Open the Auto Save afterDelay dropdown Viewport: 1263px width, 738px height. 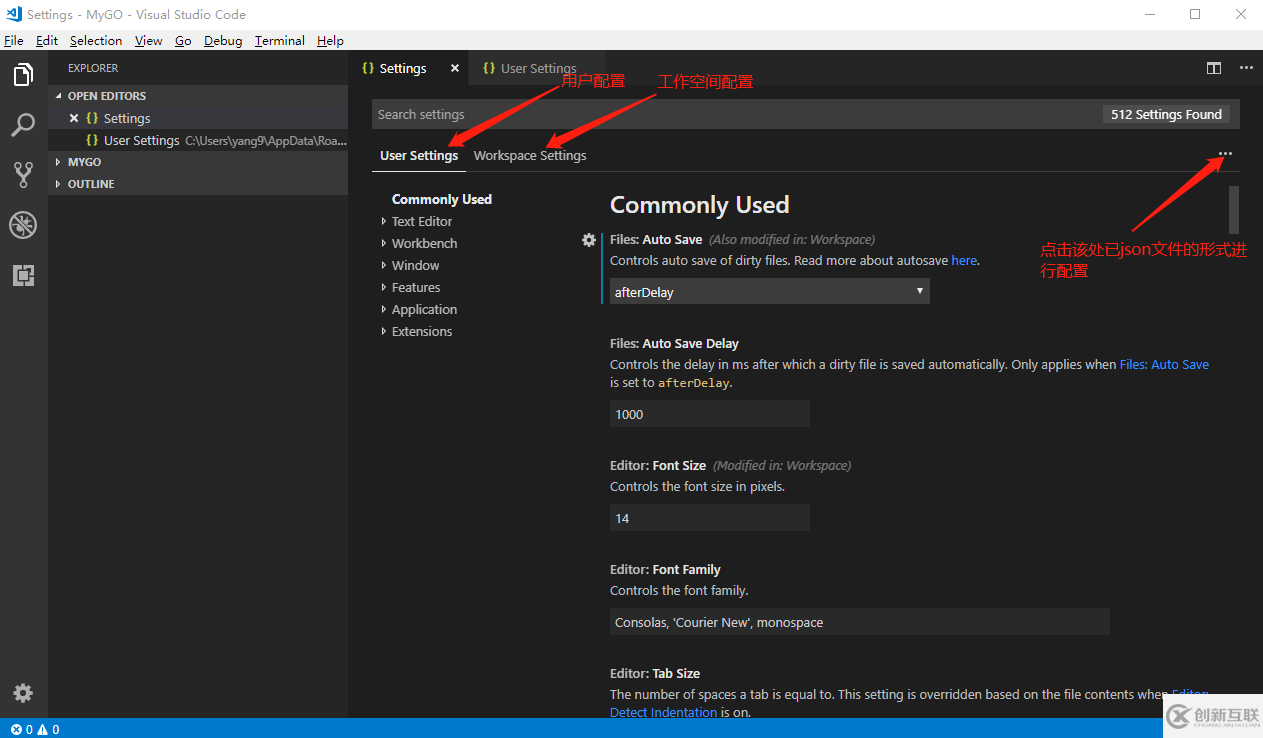pyautogui.click(x=769, y=291)
